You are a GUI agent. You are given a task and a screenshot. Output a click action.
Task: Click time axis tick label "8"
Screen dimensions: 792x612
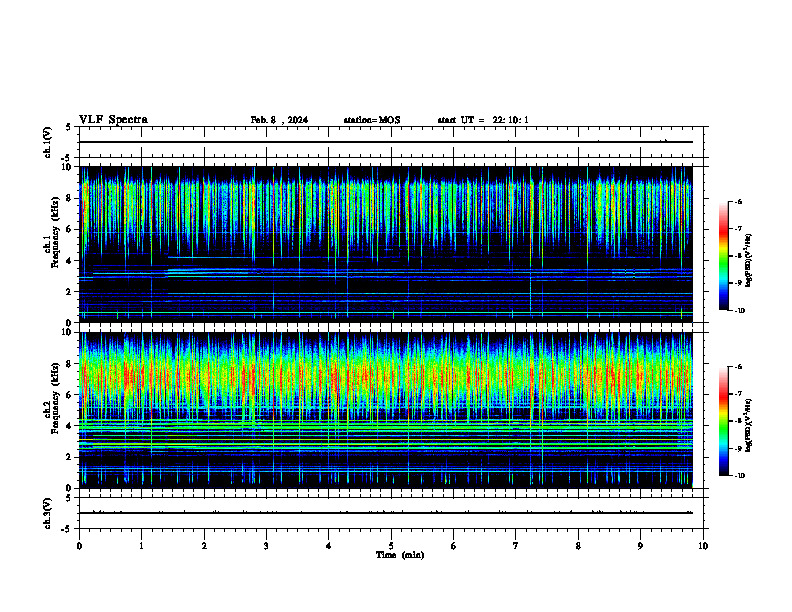(x=578, y=546)
